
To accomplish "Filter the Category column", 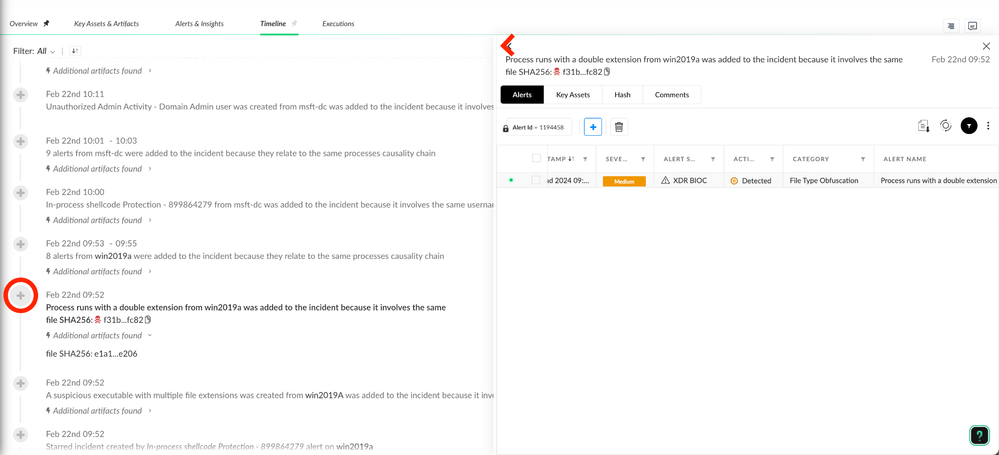I will coord(863,159).
